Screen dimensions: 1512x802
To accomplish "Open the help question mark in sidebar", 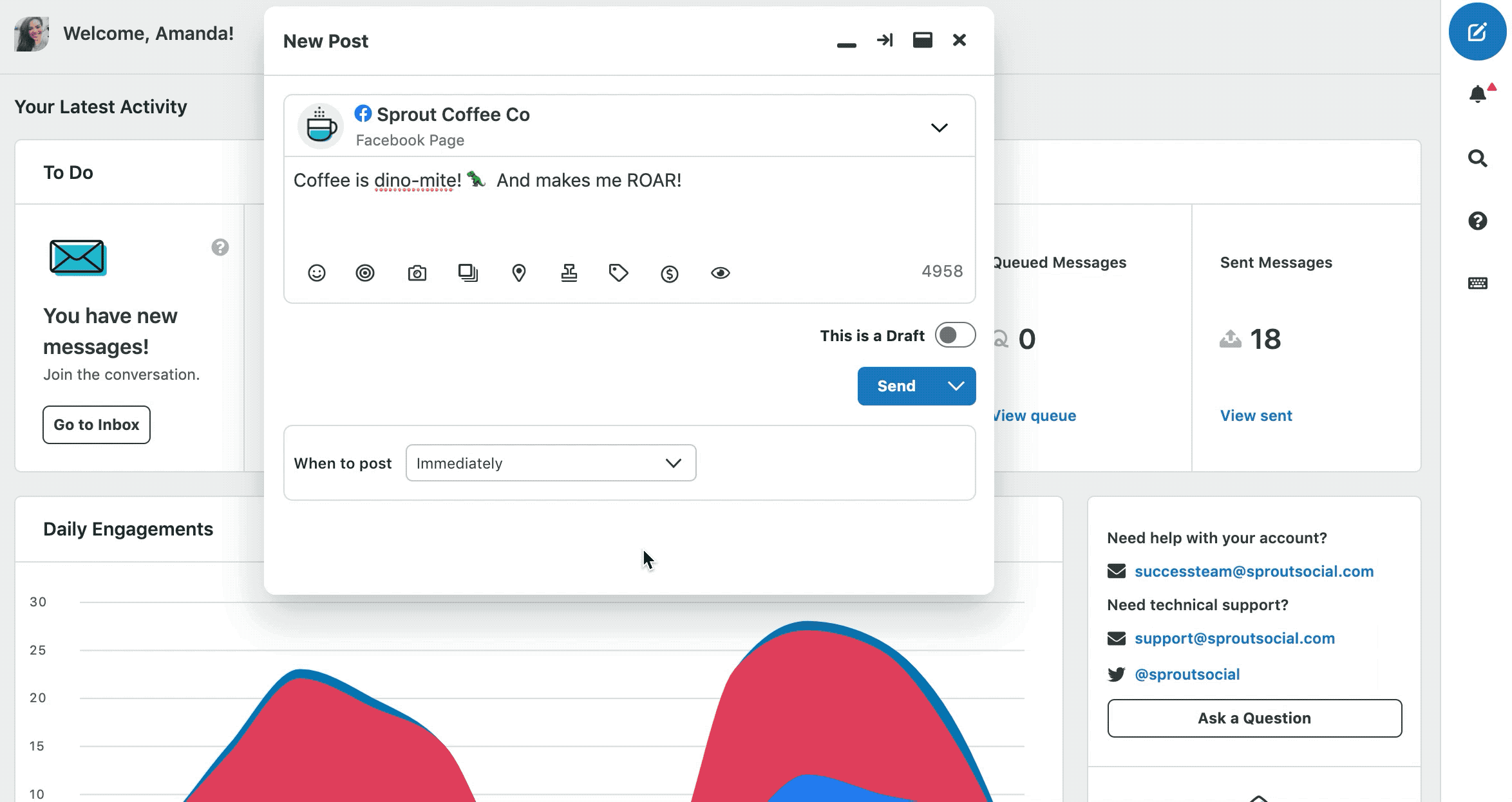I will click(1478, 221).
